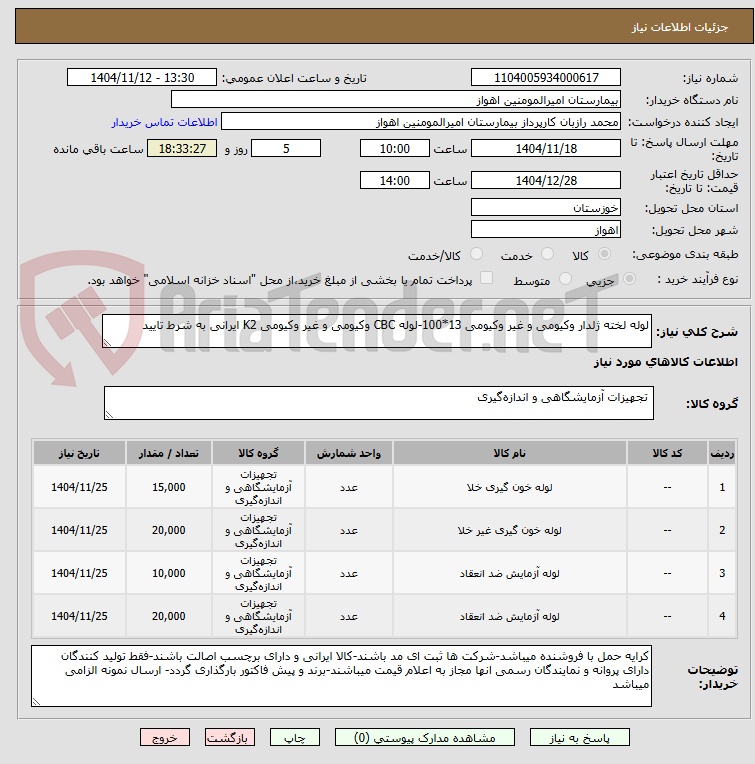Open مشاهده مدارک پیوستی (0) button
This screenshot has width=755, height=764.
(x=424, y=737)
